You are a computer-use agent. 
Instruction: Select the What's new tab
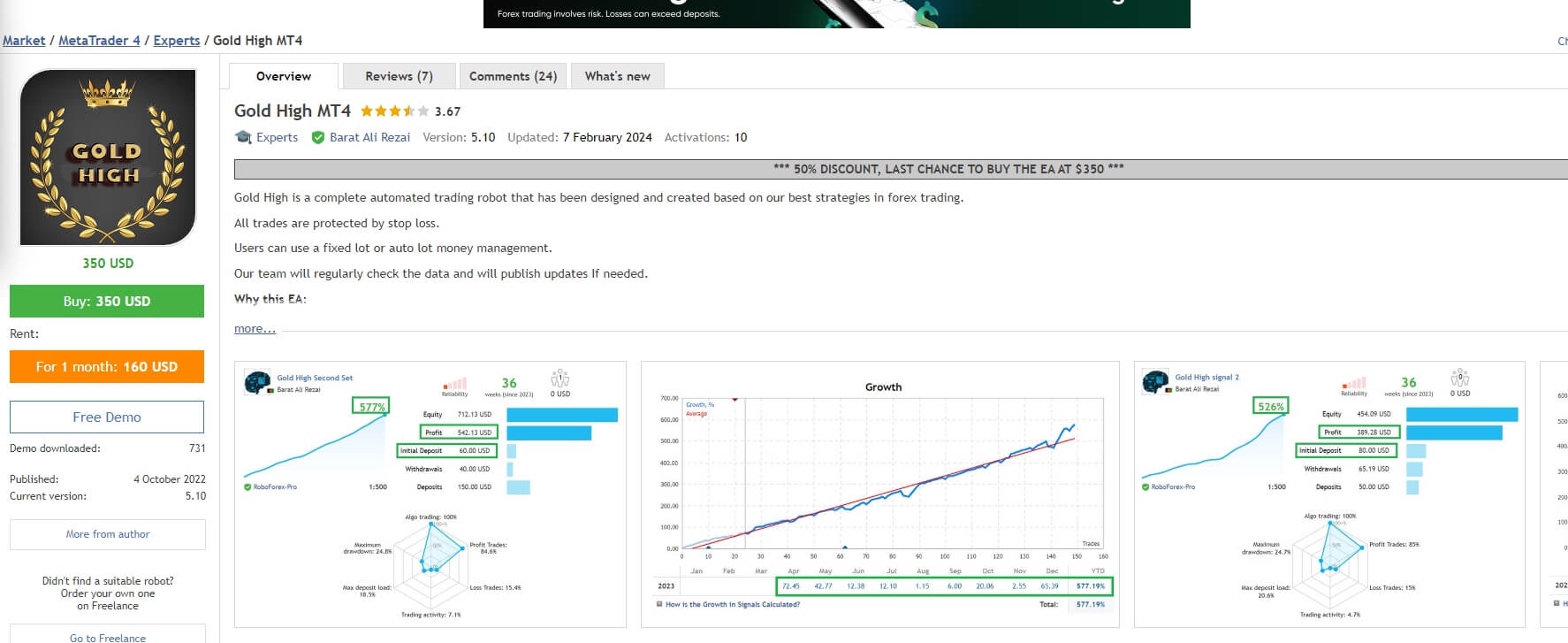tap(617, 76)
